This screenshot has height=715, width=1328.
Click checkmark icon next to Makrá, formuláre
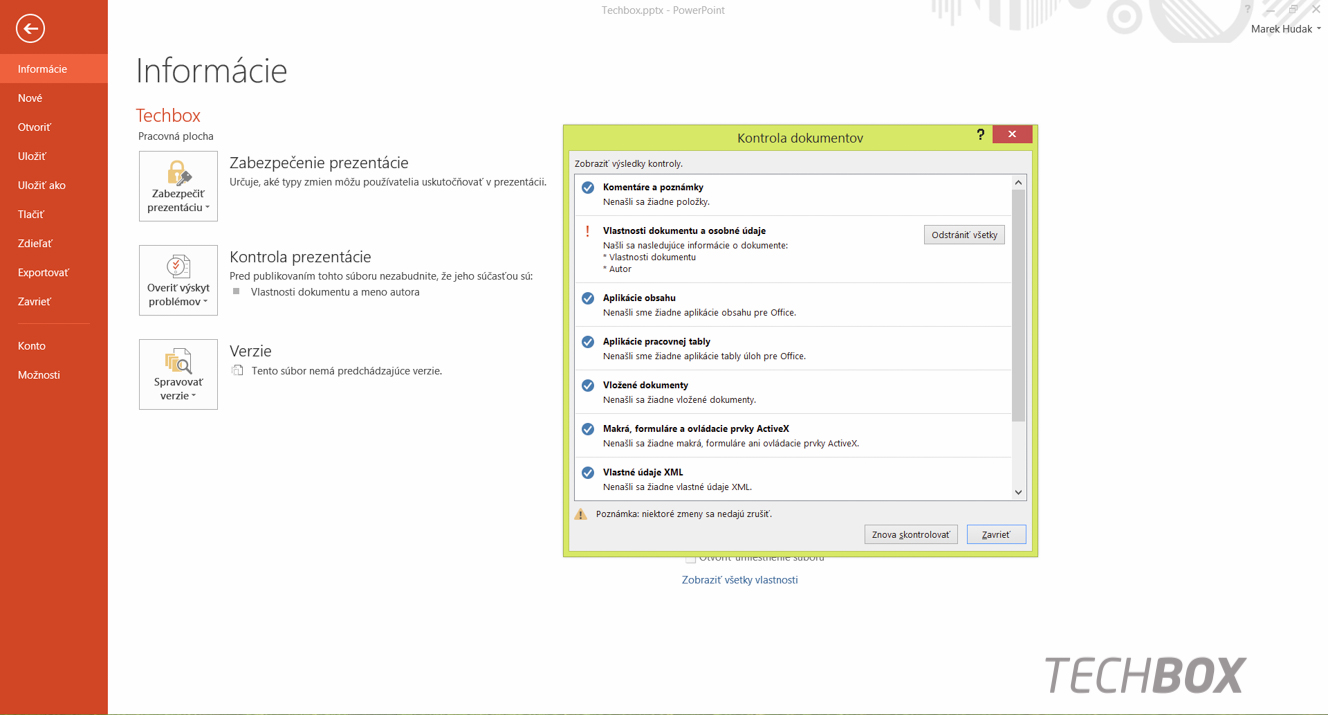click(588, 429)
